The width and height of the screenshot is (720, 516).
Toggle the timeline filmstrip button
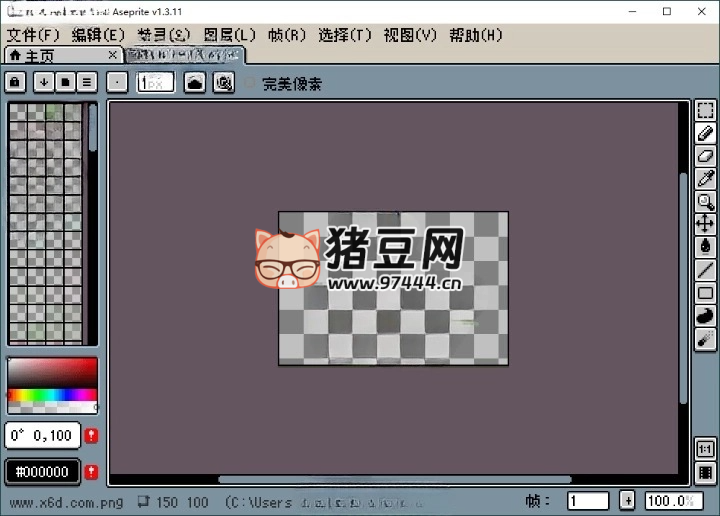tap(705, 473)
